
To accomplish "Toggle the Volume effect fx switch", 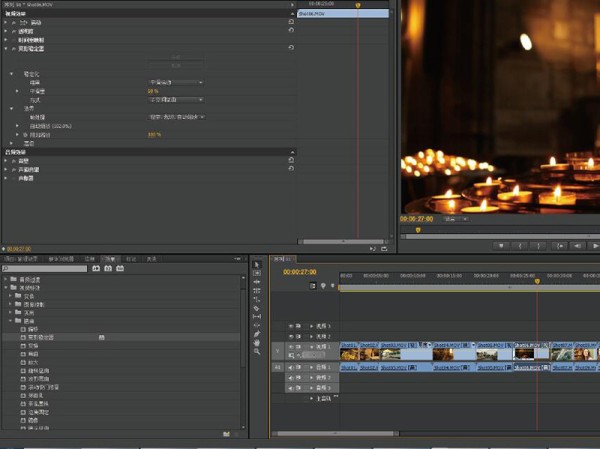I will (x=14, y=161).
